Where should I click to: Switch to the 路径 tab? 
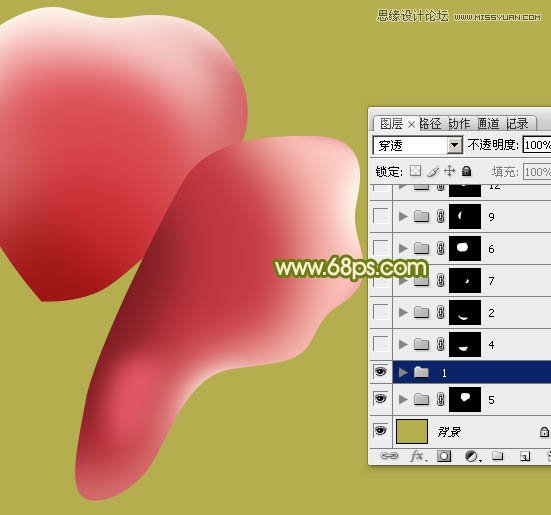pos(431,124)
